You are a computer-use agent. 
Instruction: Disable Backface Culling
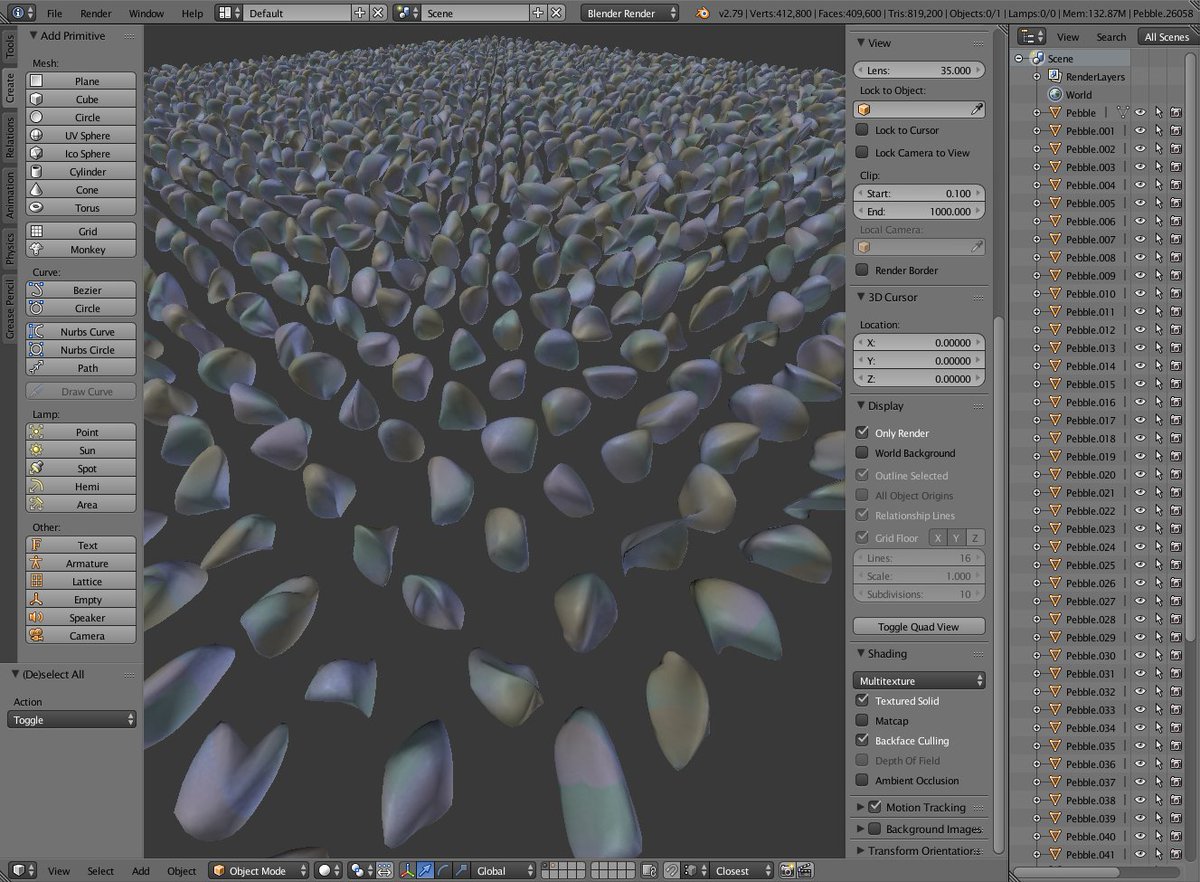coord(863,741)
